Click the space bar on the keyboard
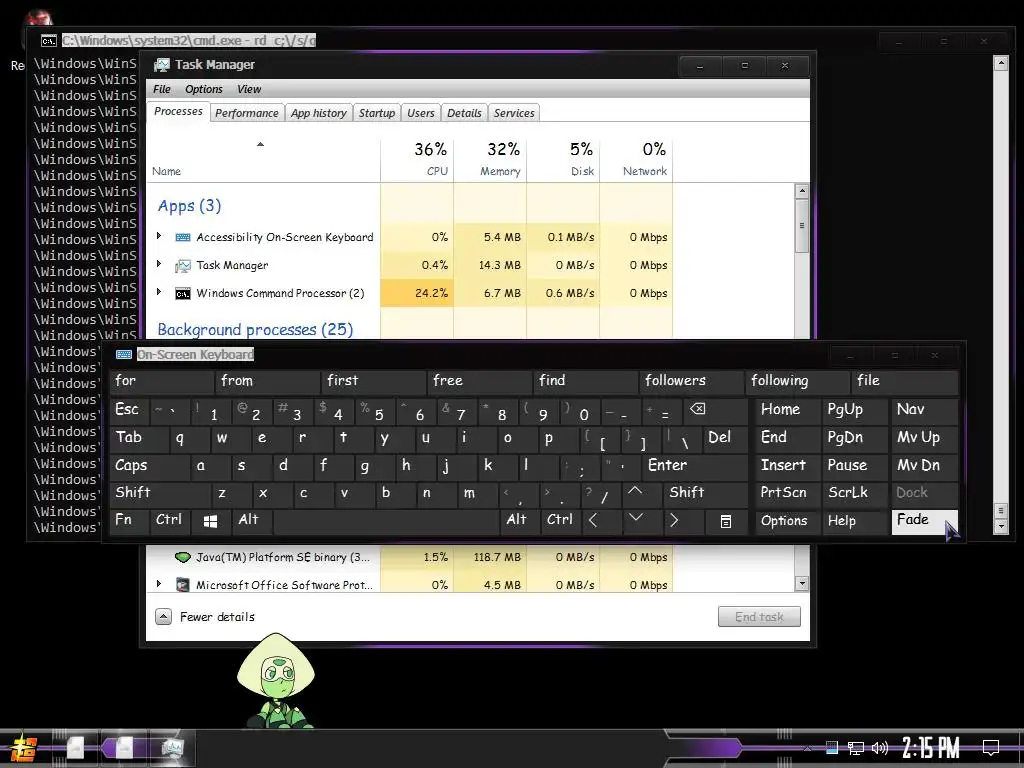The height and width of the screenshot is (768, 1024). click(386, 521)
